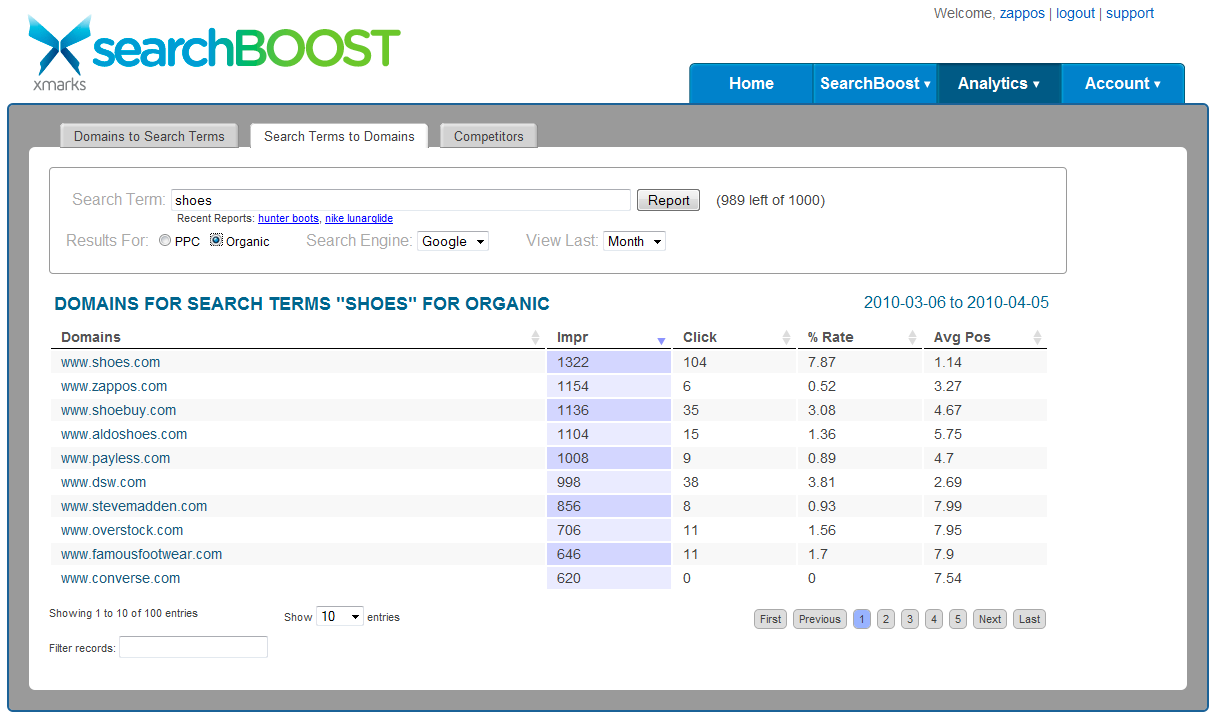Select the PPC radio button
Screen dimensions: 1219x719
pyautogui.click(x=165, y=241)
